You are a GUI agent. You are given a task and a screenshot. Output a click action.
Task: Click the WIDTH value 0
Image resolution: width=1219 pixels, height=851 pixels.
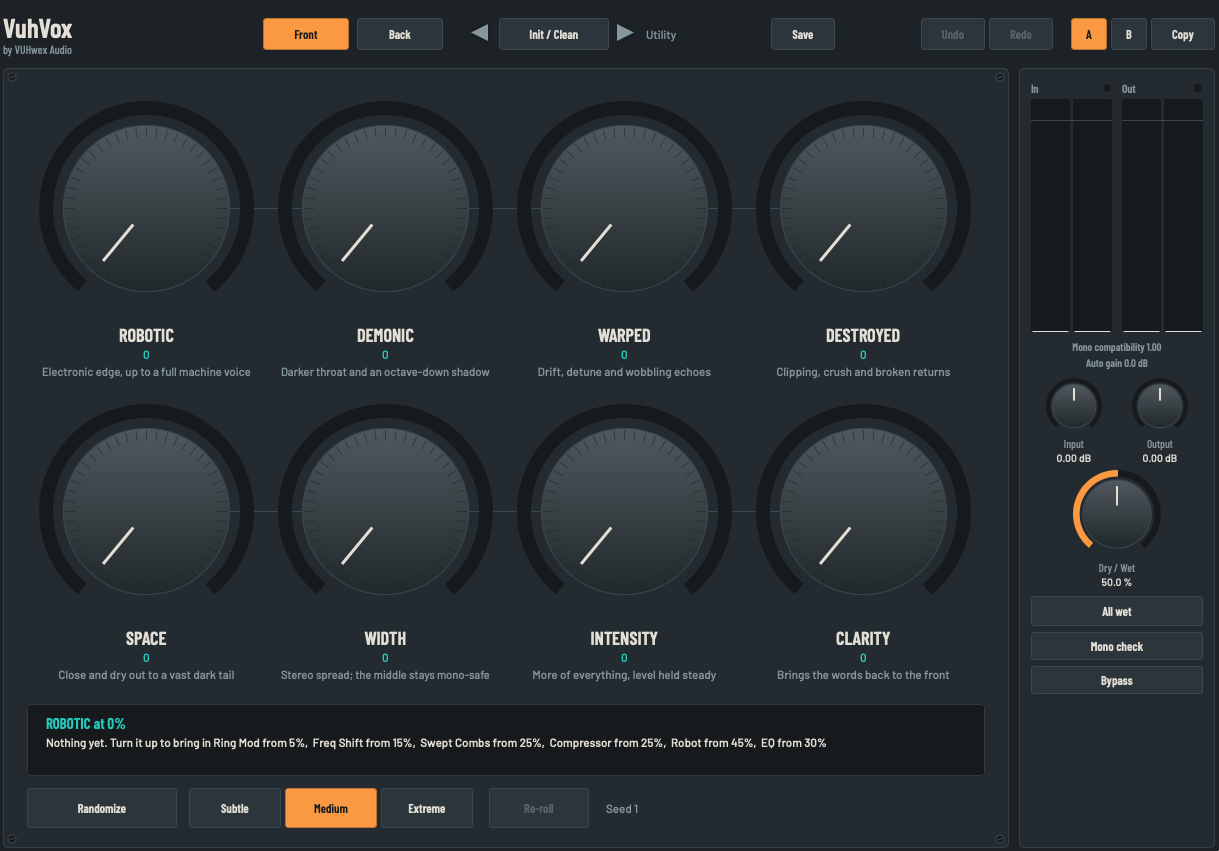pos(385,658)
